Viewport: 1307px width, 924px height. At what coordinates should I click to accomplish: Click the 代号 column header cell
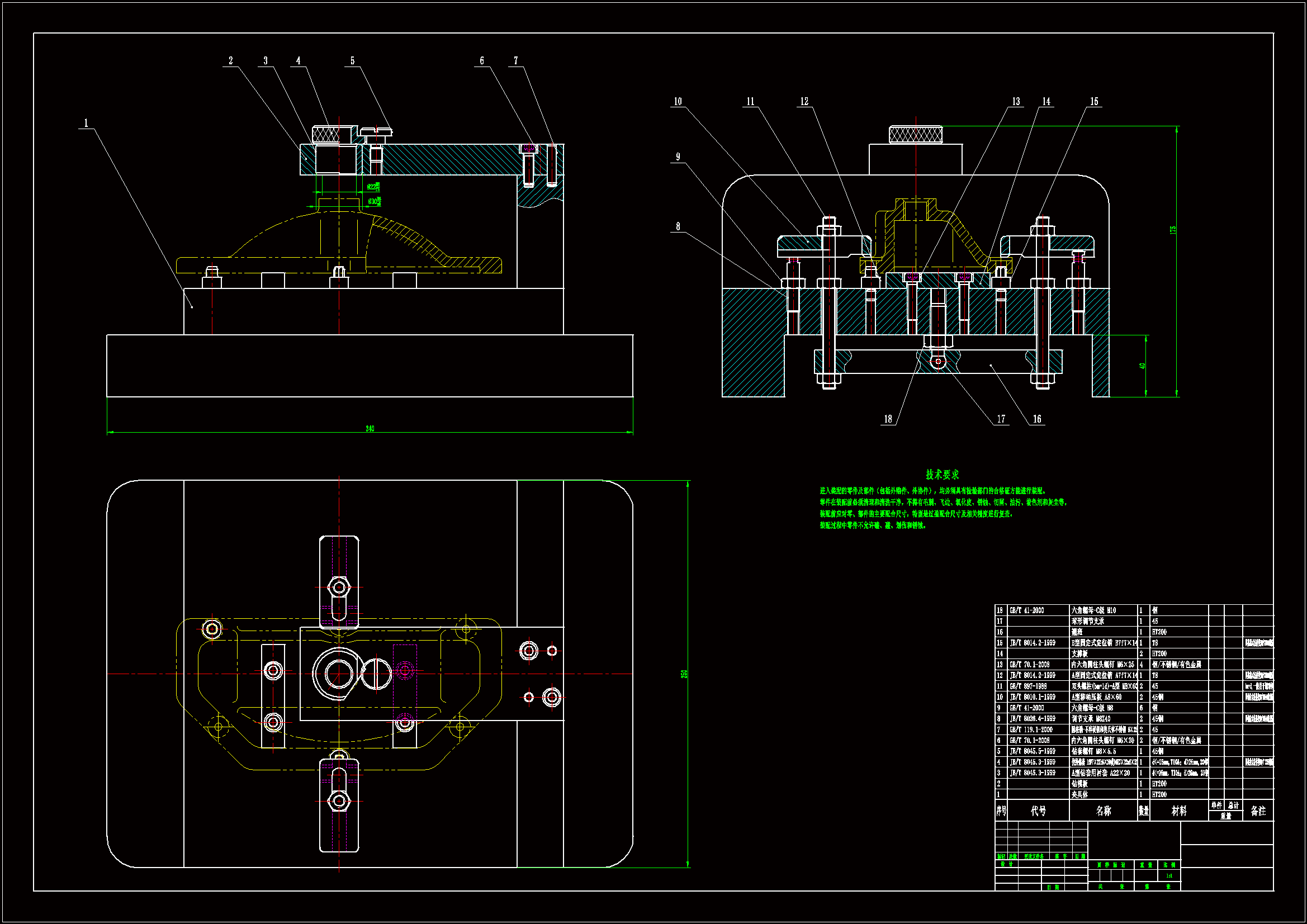click(x=1038, y=811)
